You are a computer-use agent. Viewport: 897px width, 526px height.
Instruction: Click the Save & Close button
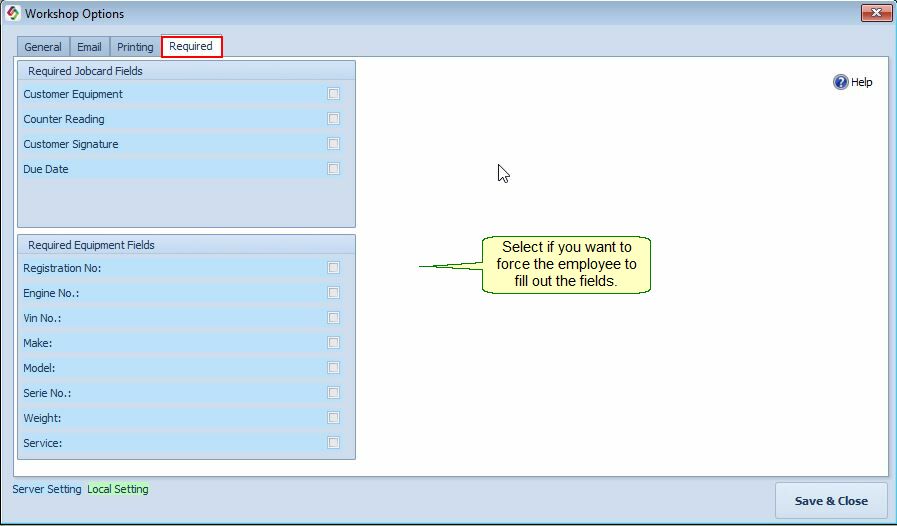tap(831, 501)
